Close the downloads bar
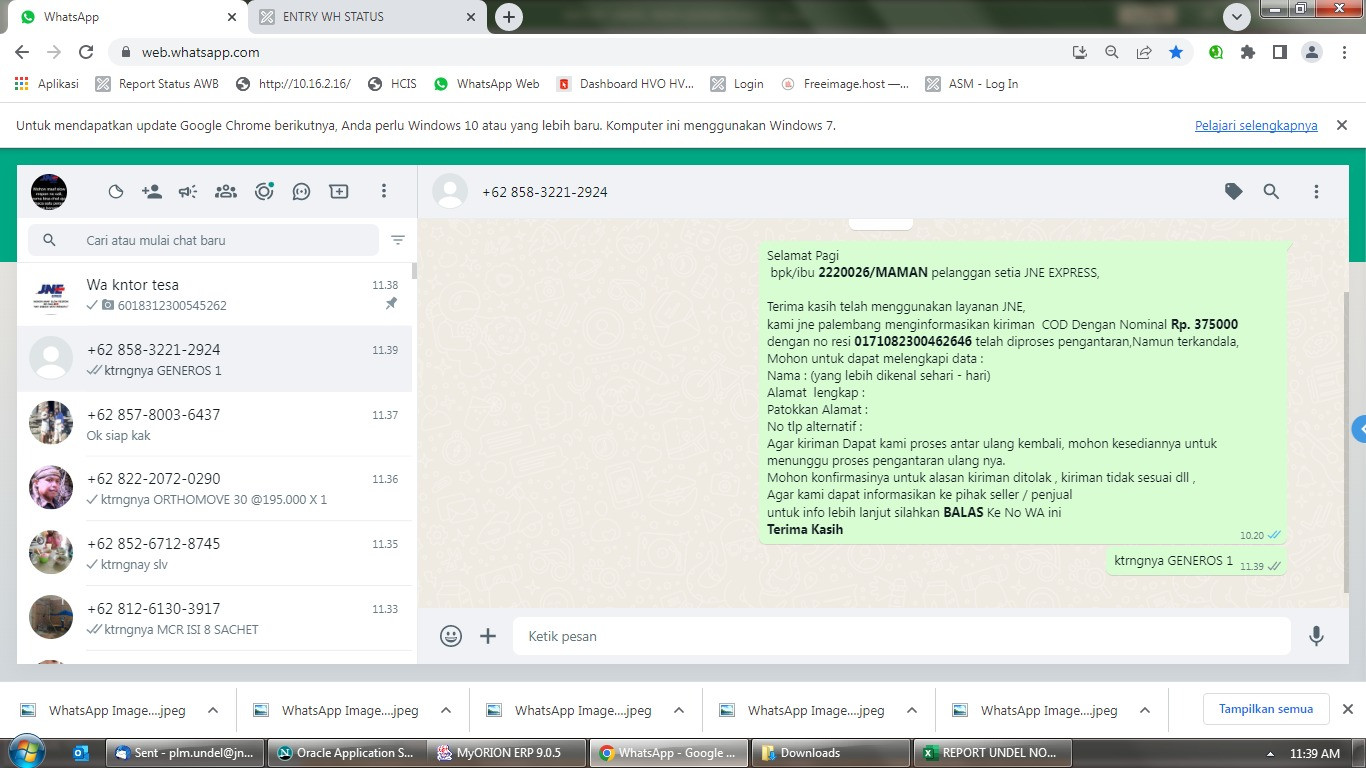 pos(1347,709)
